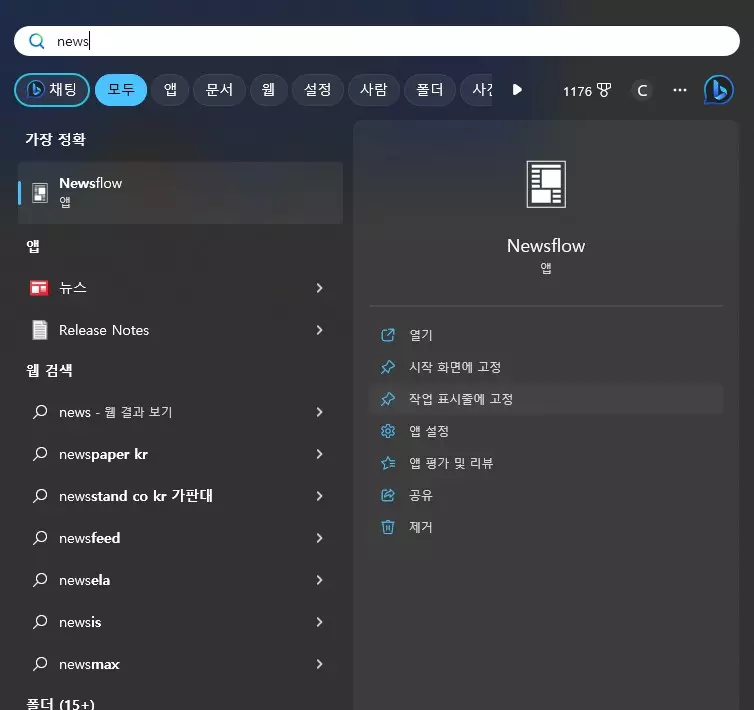Expand the 'newsis' chevron

click(319, 622)
